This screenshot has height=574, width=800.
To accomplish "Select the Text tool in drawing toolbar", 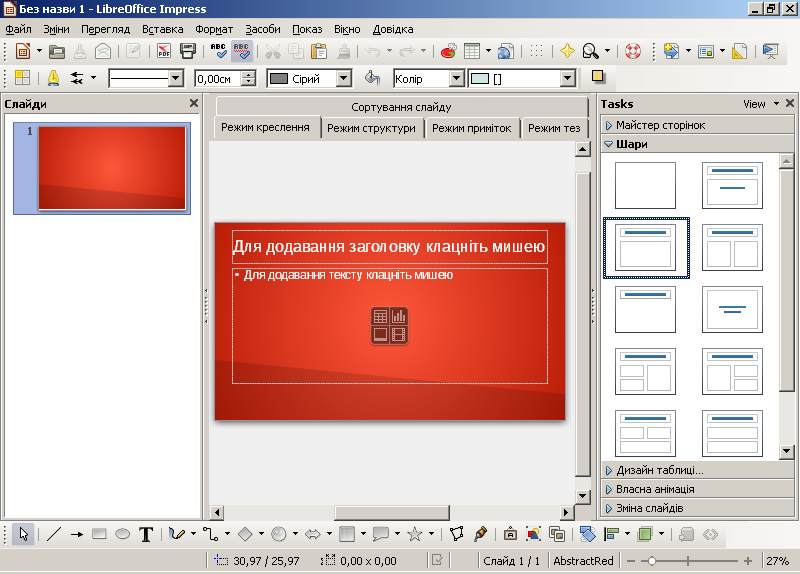I will pyautogui.click(x=146, y=534).
